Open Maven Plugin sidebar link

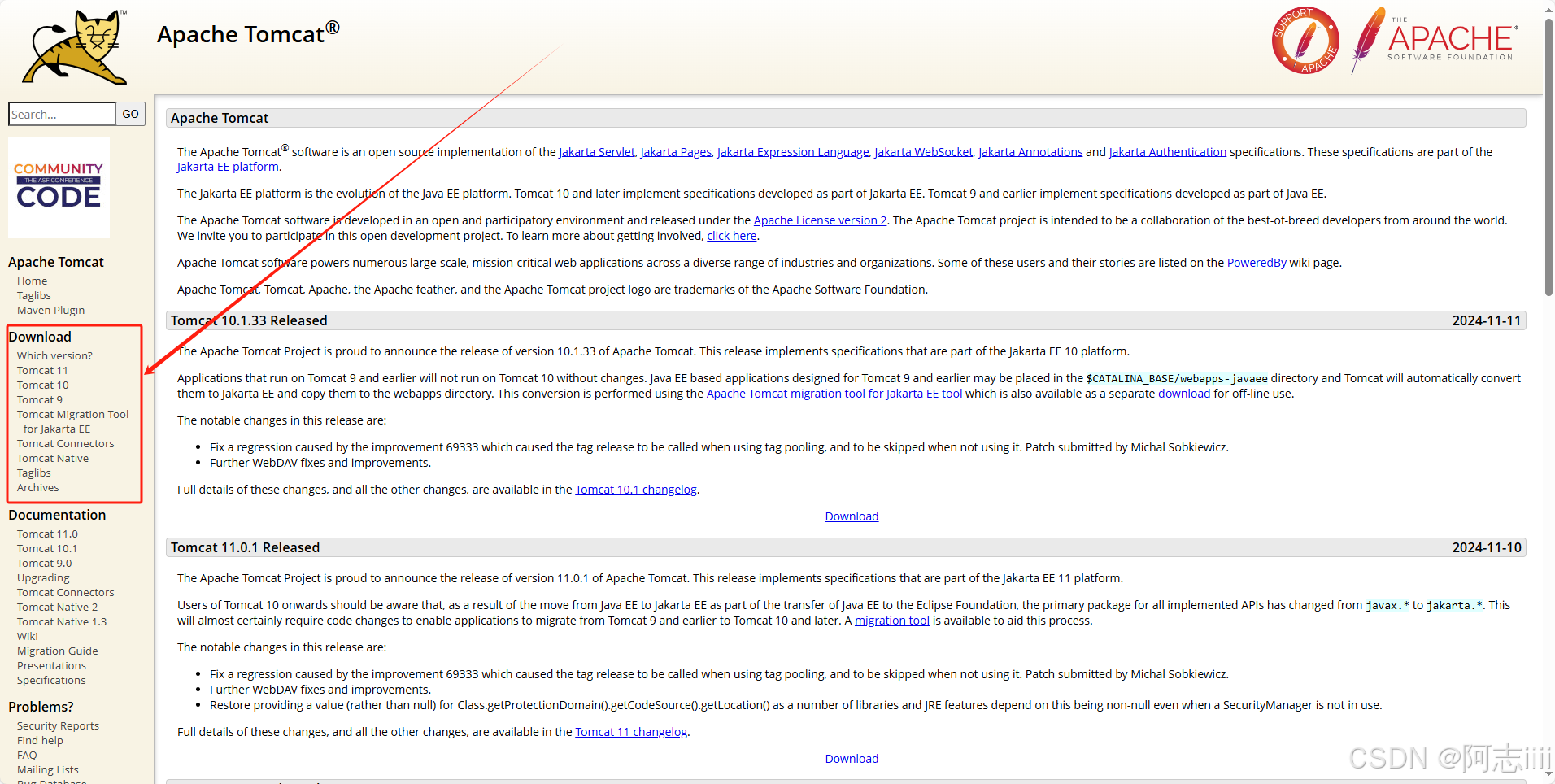50,310
